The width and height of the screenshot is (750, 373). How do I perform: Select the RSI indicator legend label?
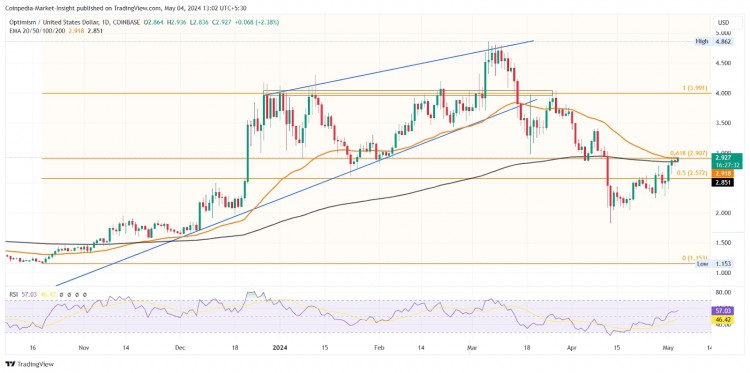13,295
